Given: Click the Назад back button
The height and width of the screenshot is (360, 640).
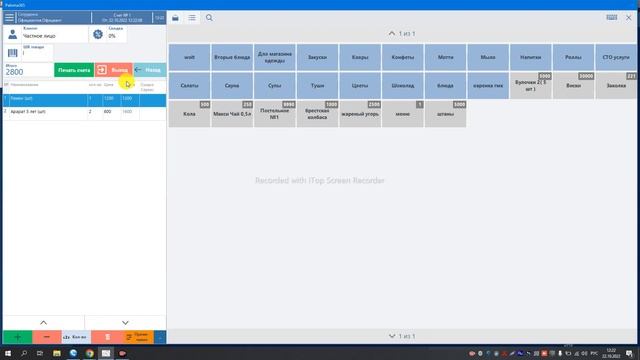Looking at the screenshot, I should [x=149, y=70].
